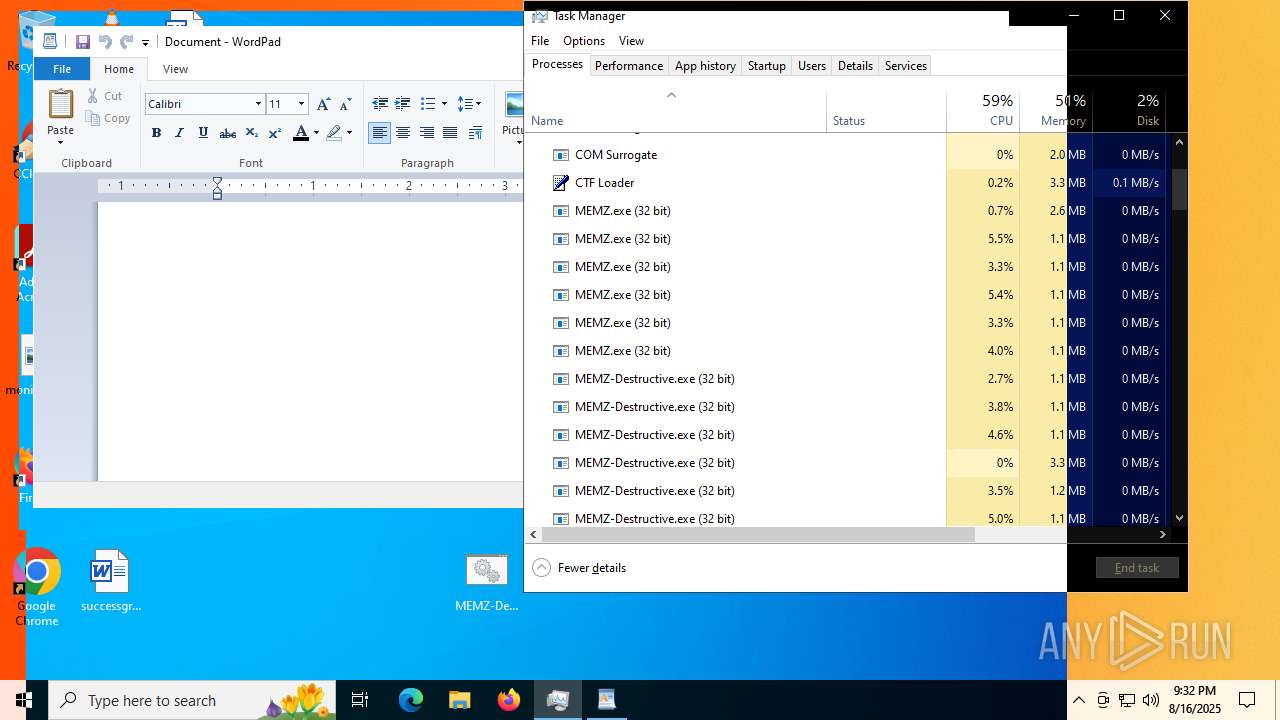Open the Calibri font family dropdown

tap(258, 104)
